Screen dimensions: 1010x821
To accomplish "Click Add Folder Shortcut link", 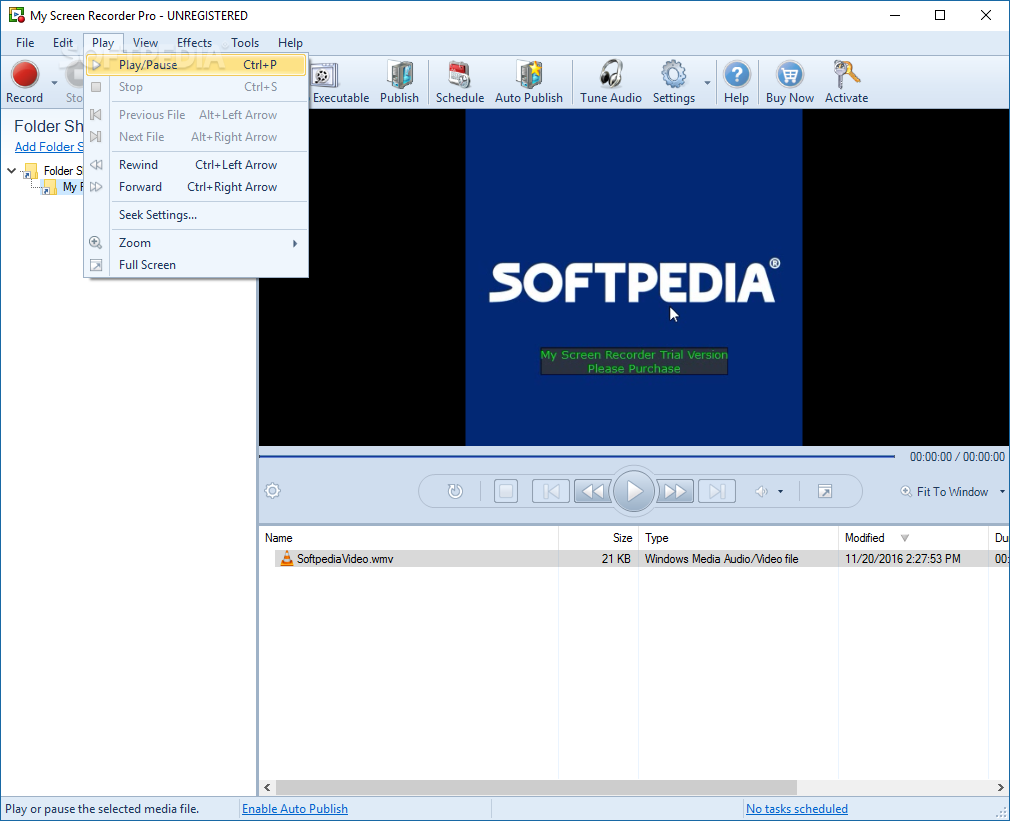I will point(49,147).
